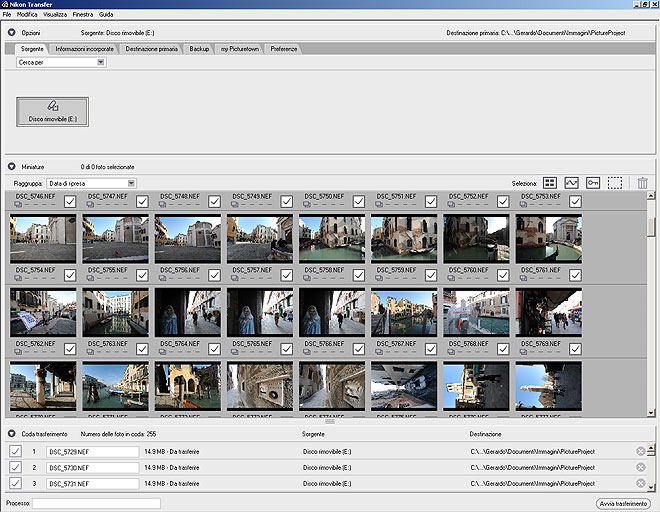The height and width of the screenshot is (512, 660).
Task: Open the Guida menu
Action: 106,14
